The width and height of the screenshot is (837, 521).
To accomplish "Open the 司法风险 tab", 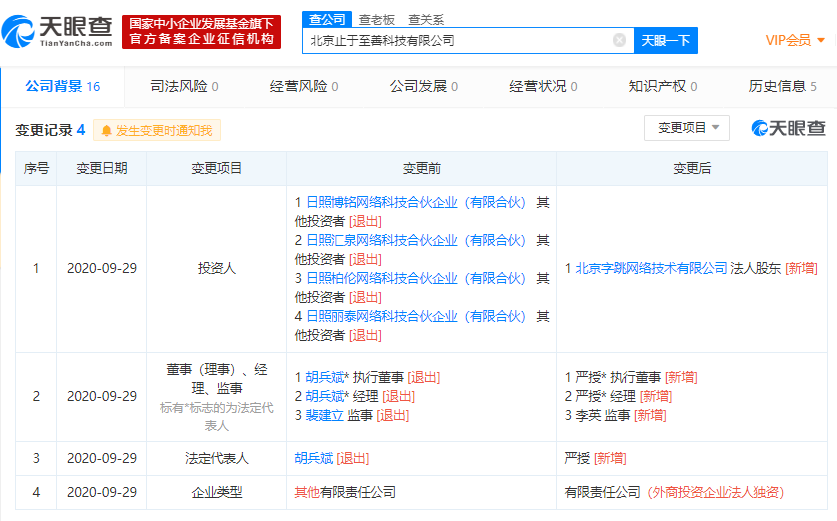I will coord(184,86).
